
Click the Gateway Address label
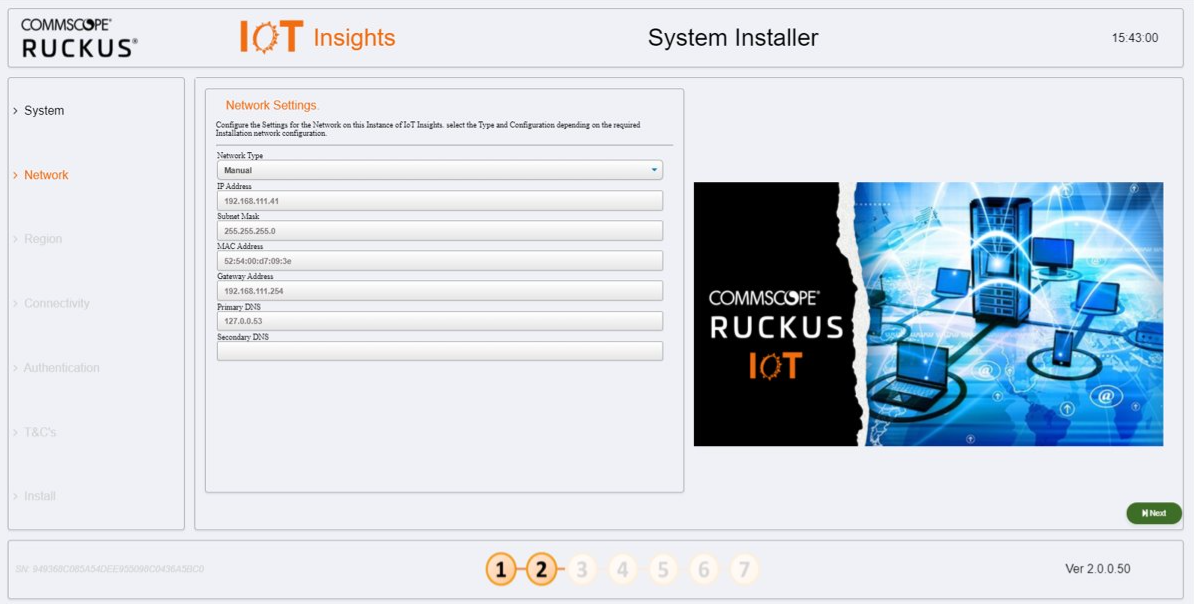click(245, 276)
